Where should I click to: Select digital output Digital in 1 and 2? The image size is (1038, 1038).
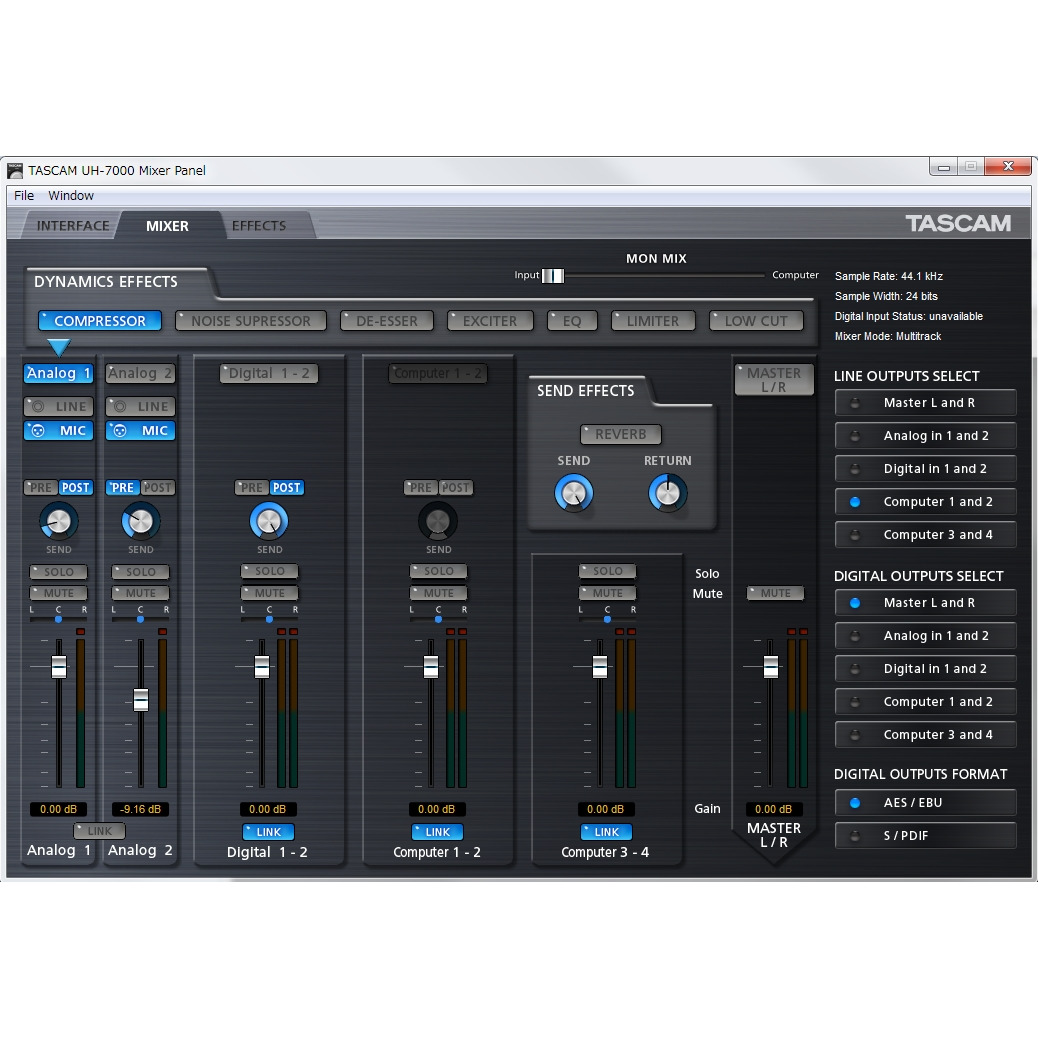coord(925,669)
